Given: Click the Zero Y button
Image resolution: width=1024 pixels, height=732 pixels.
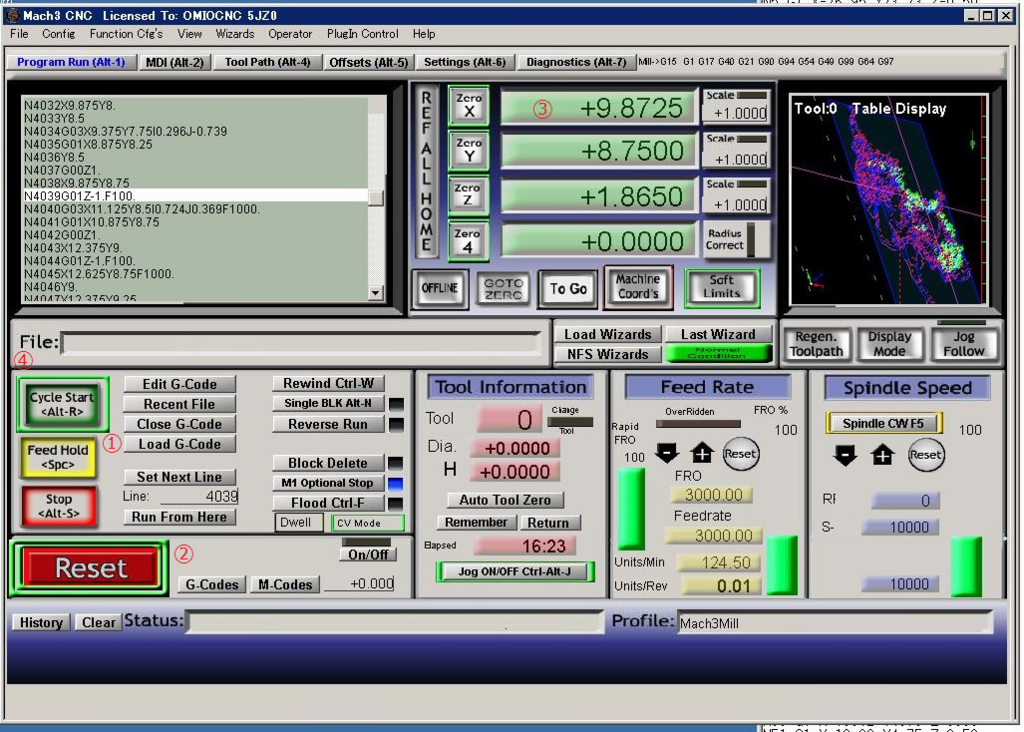Looking at the screenshot, I should pyautogui.click(x=468, y=151).
